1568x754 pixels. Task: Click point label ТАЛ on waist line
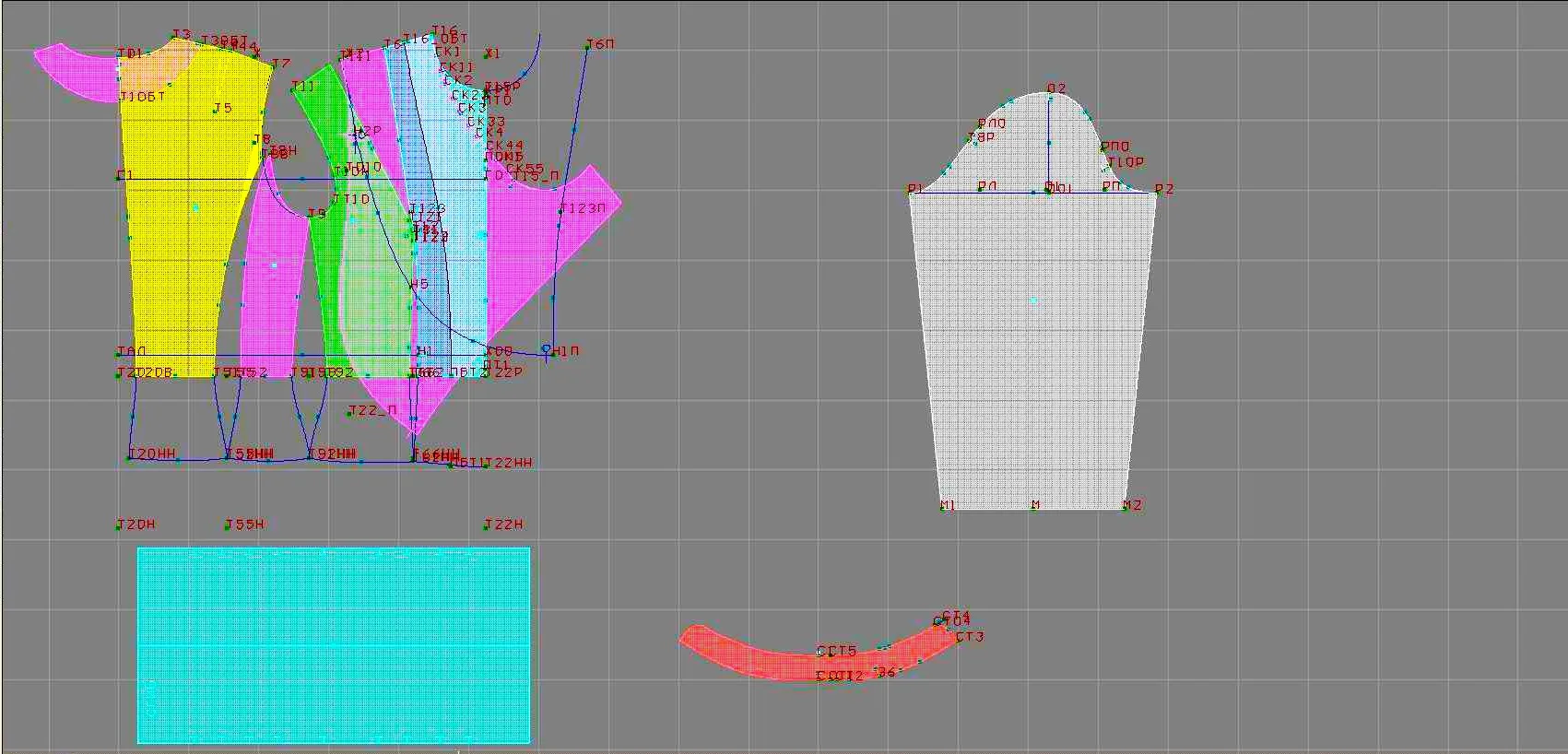[x=132, y=351]
